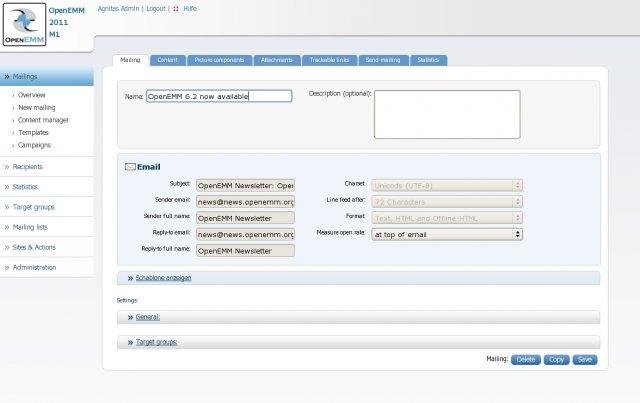Click the Agnitas Admin link
The width and height of the screenshot is (640, 403).
118,9
